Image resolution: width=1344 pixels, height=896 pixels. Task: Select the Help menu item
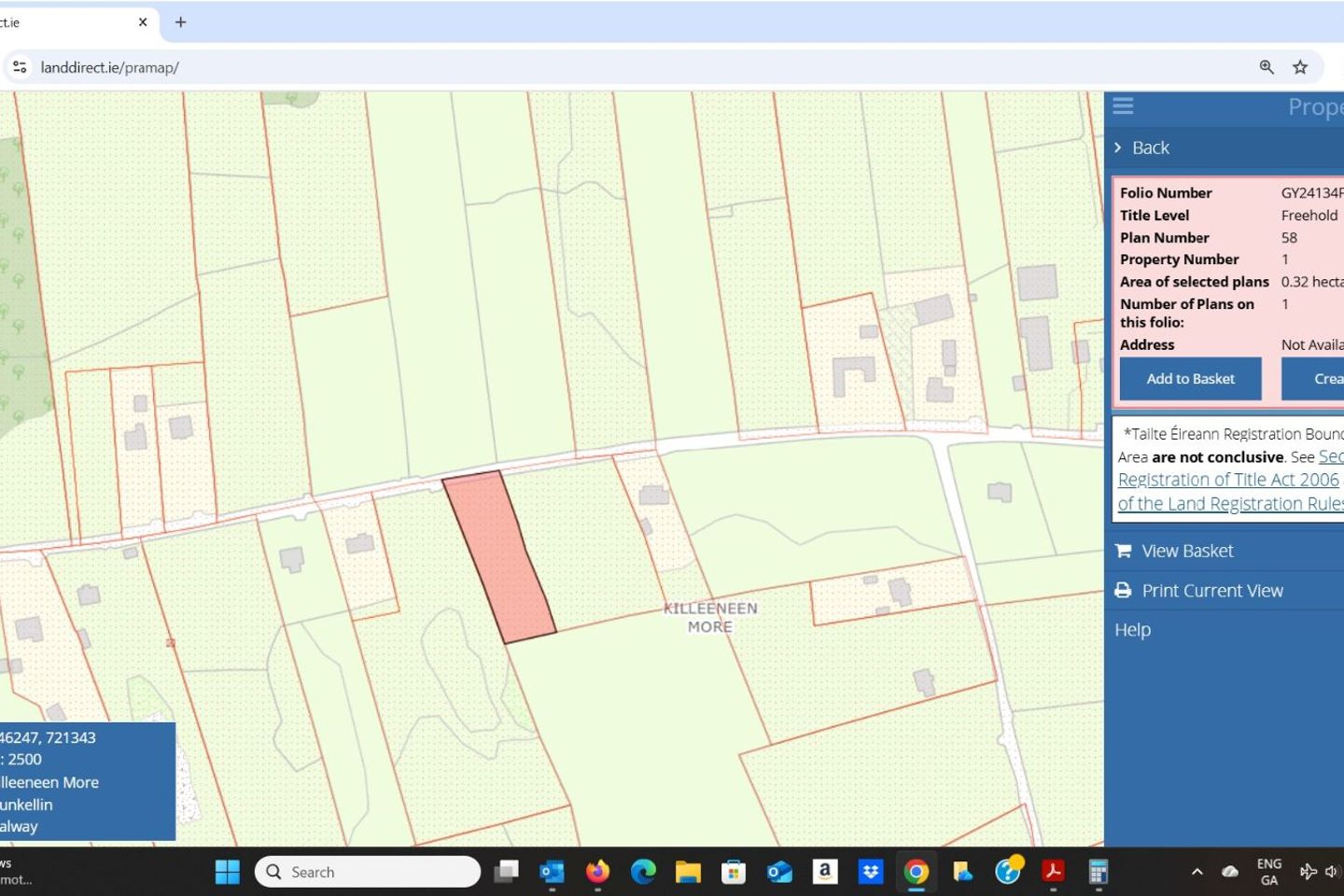(x=1132, y=630)
